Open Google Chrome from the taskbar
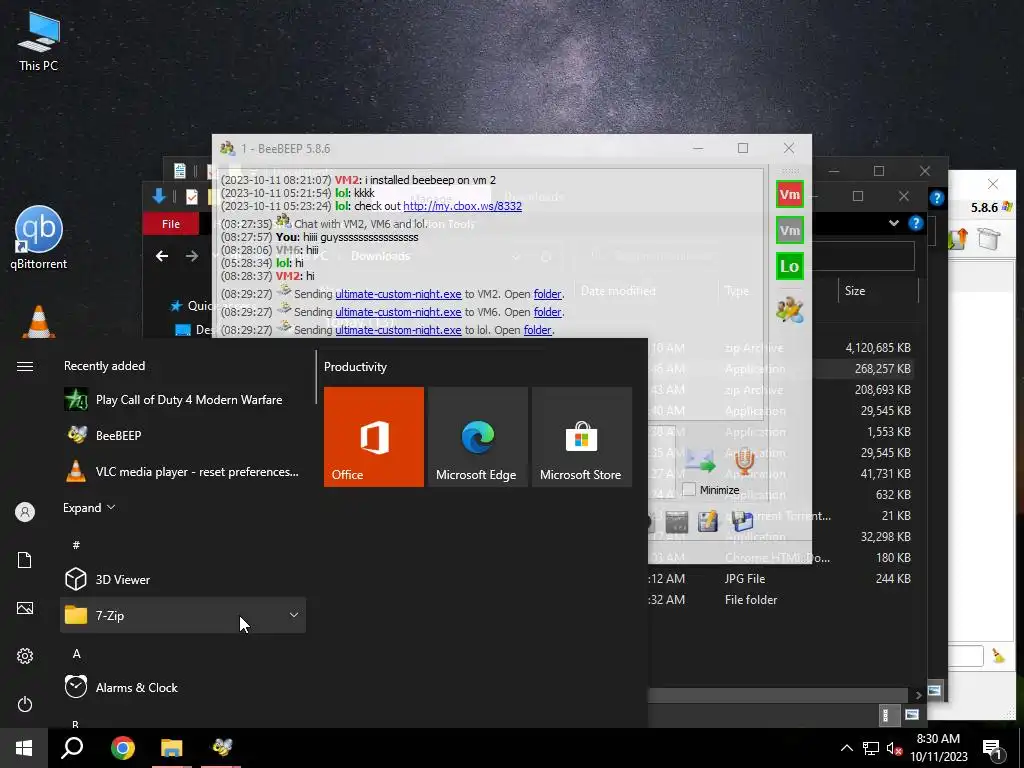 [x=123, y=748]
